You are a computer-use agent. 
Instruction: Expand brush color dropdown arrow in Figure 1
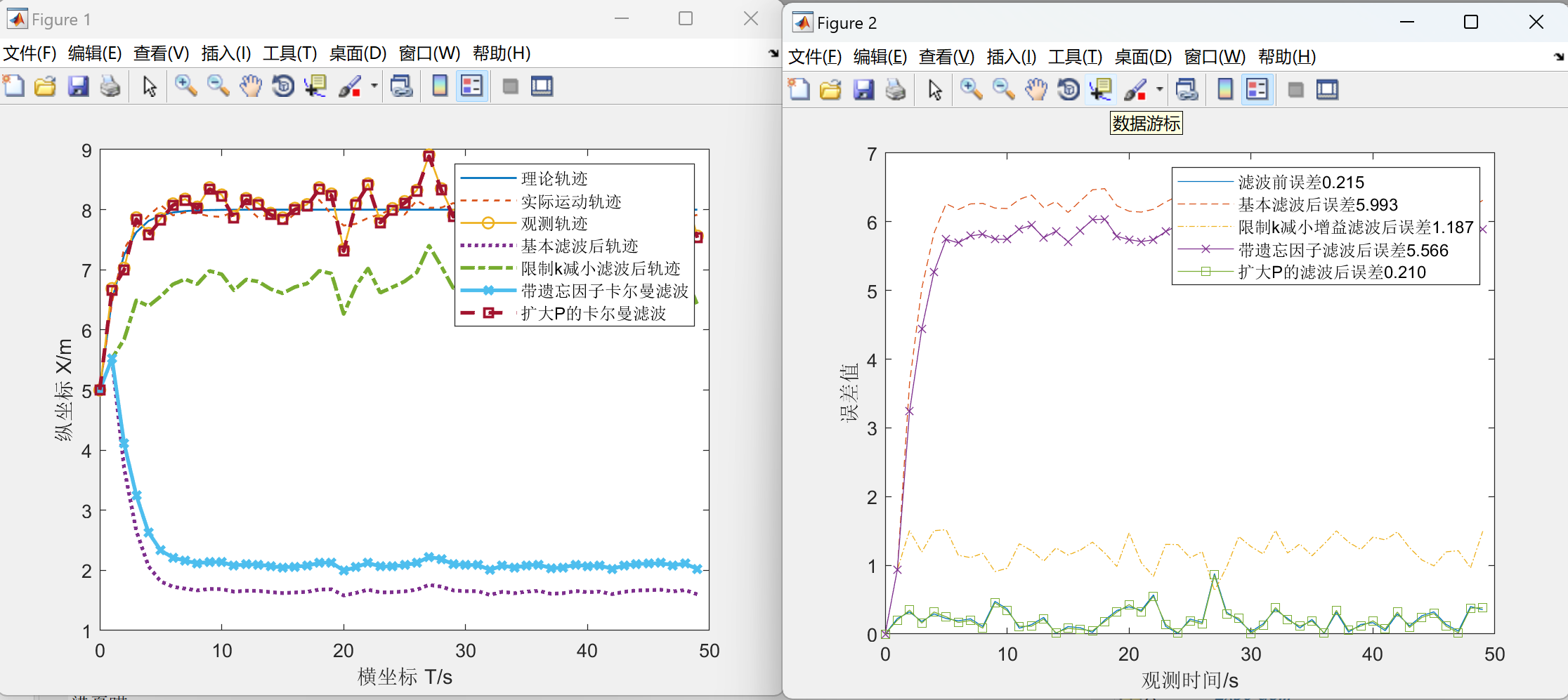[374, 86]
